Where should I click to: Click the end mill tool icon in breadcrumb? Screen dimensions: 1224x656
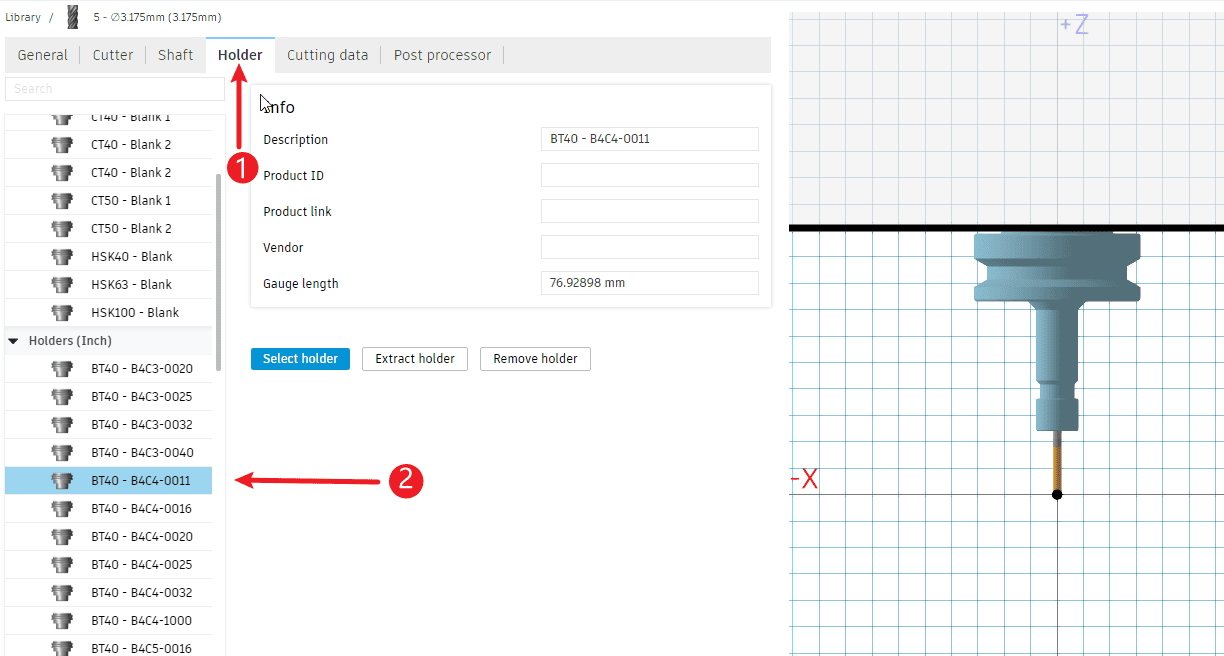coord(73,17)
